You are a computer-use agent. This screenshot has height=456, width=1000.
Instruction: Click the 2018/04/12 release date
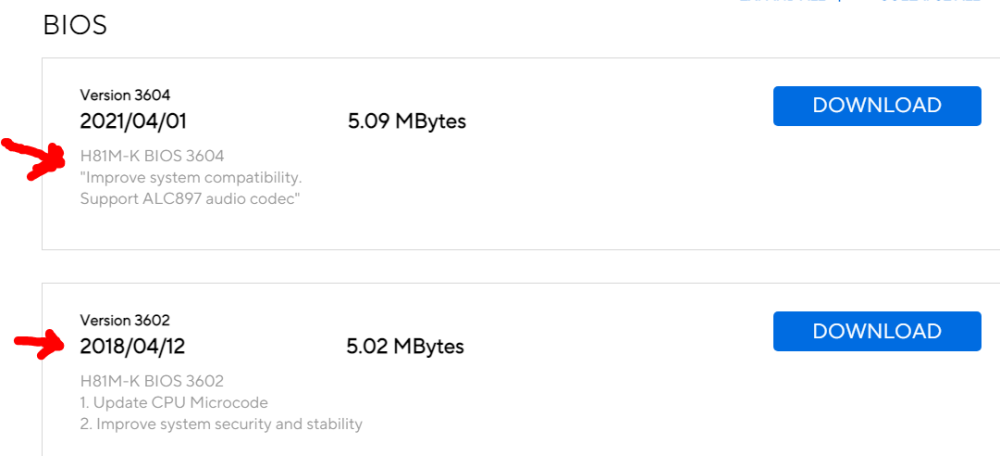133,346
